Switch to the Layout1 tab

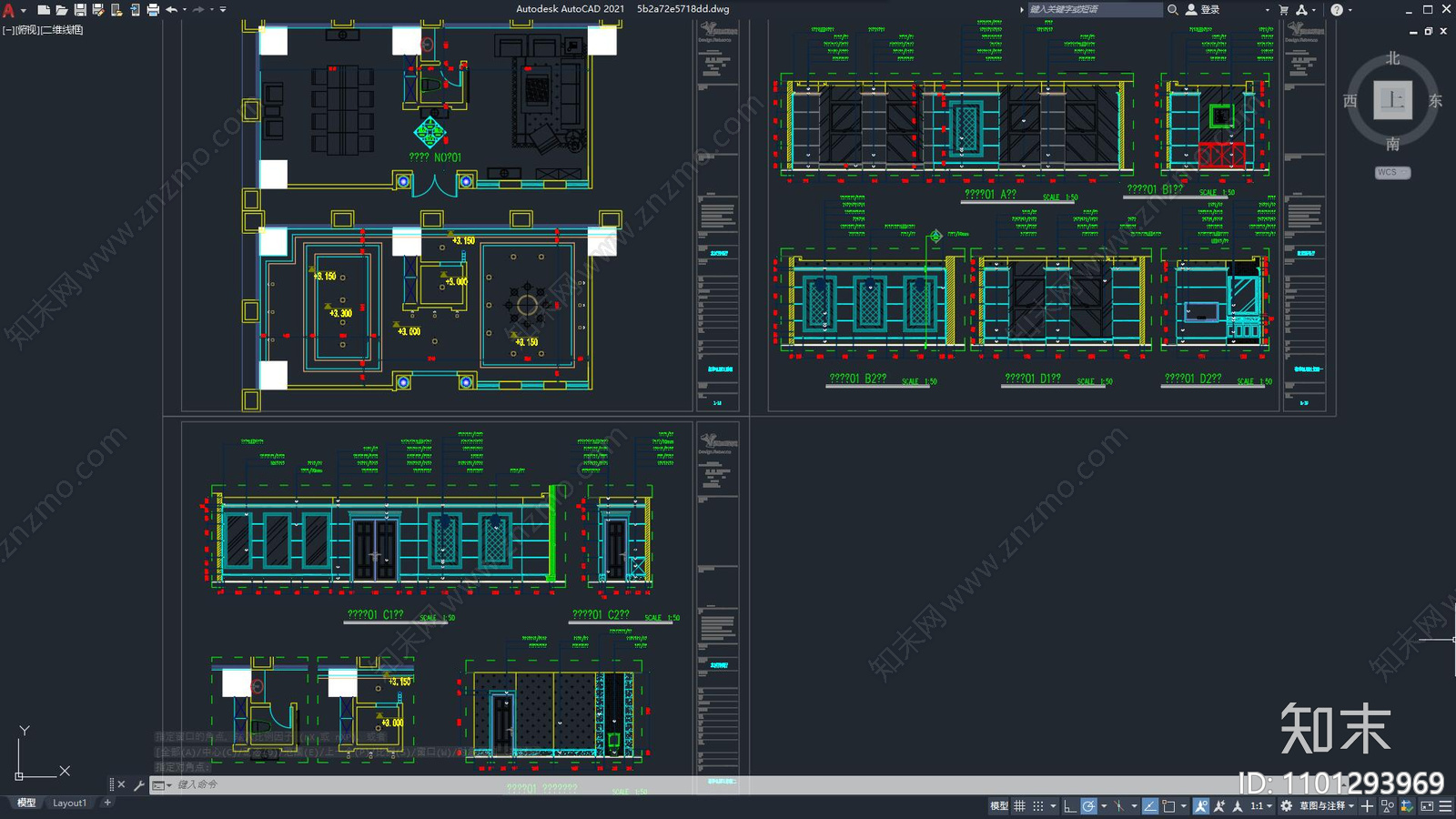click(69, 804)
